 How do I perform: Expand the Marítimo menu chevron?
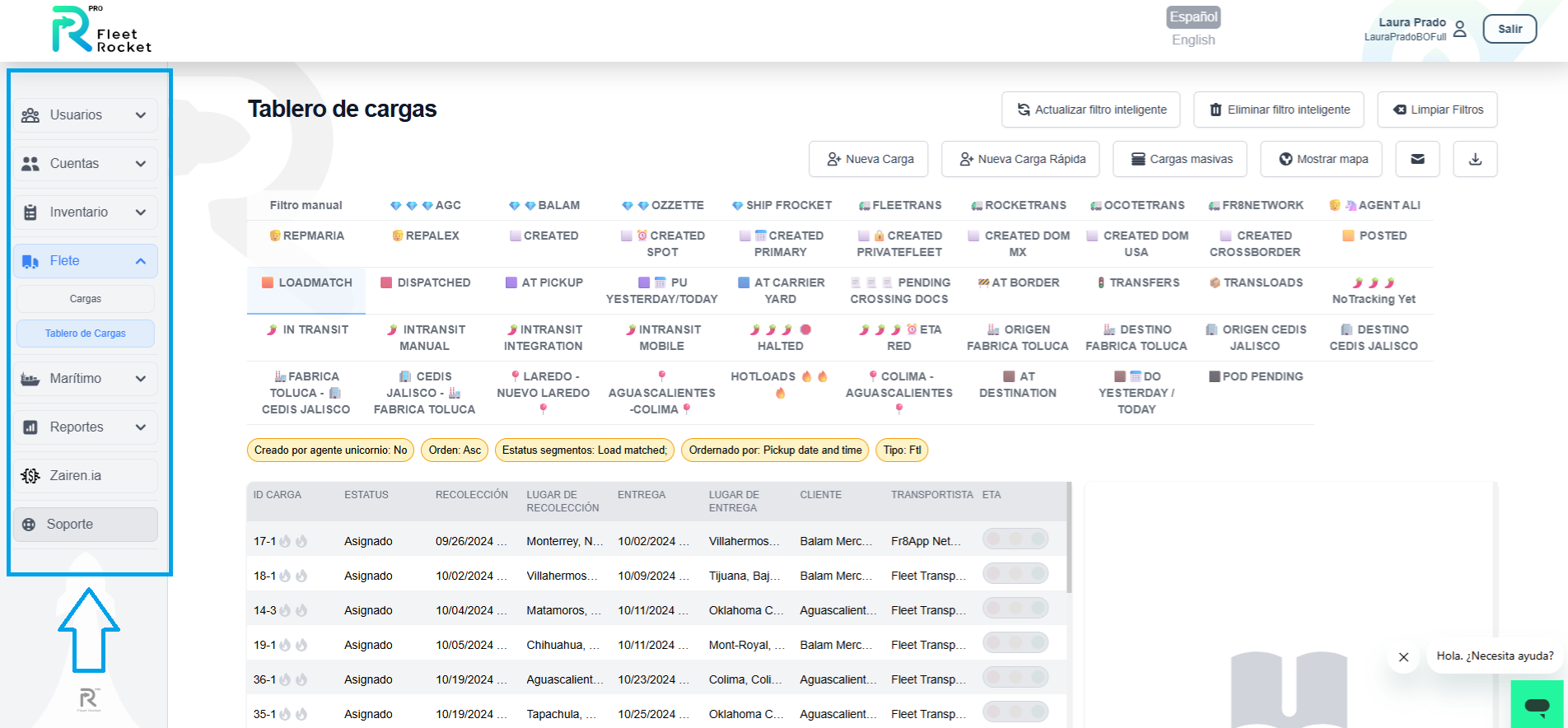pos(141,379)
